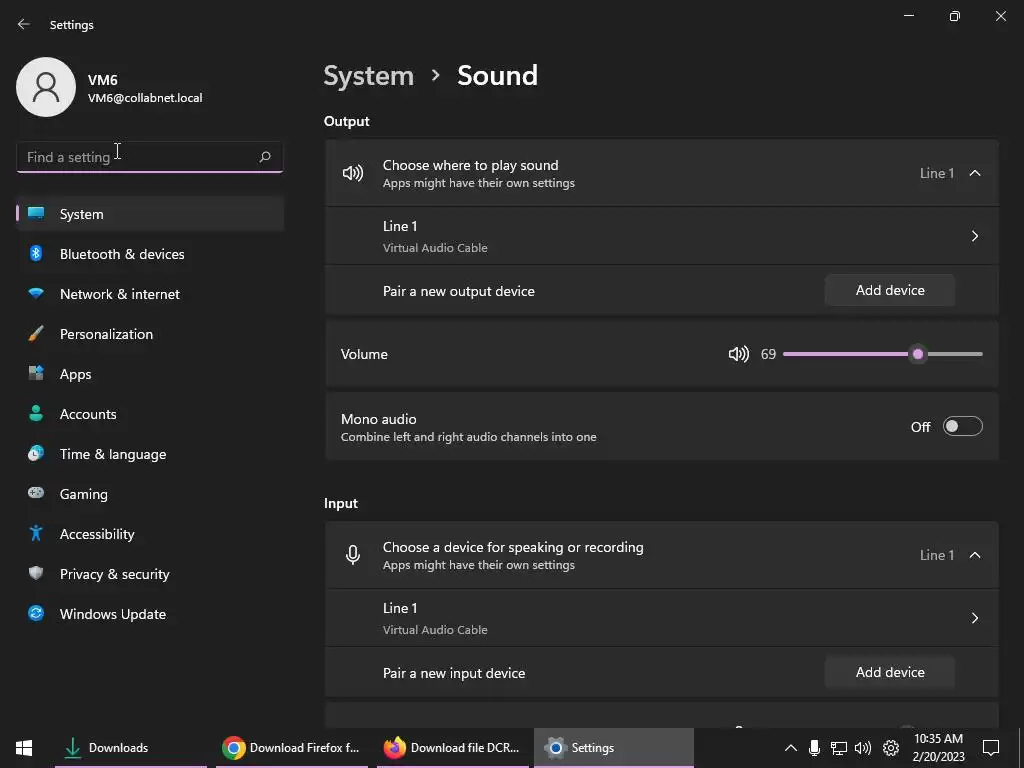
Task: Open Windows Start menu
Action: tap(24, 748)
